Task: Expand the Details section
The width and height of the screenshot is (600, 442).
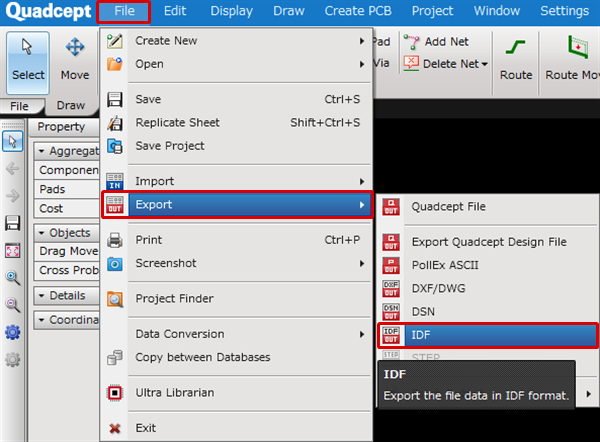Action: click(x=42, y=296)
